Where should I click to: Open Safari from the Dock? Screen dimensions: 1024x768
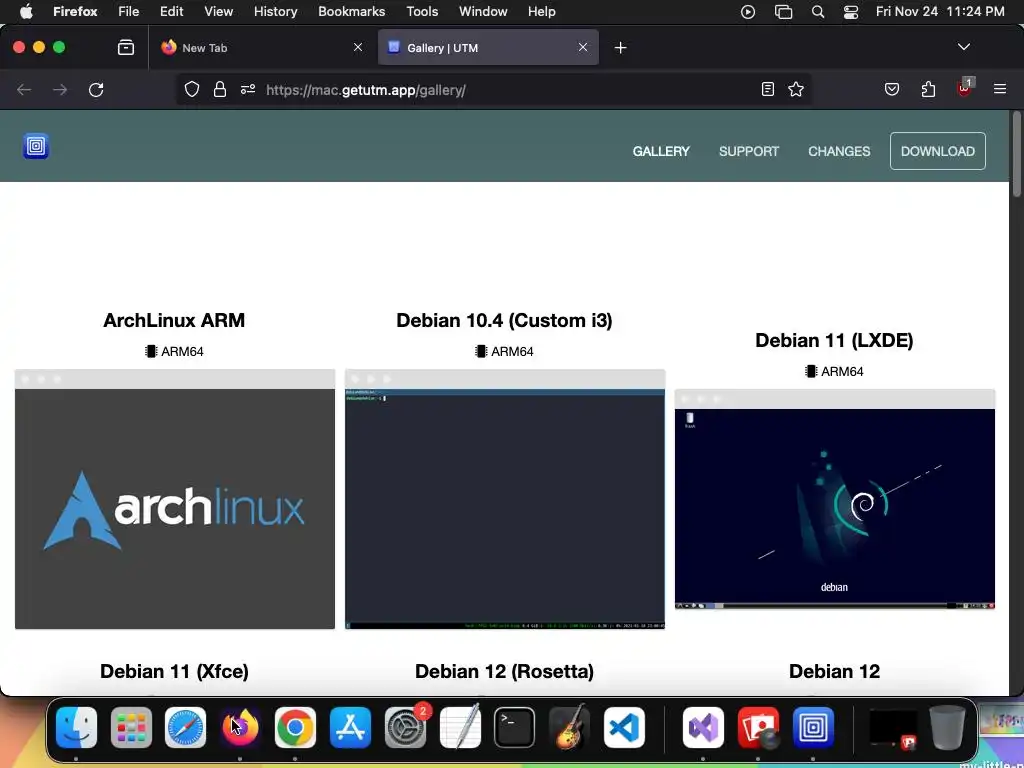[185, 727]
